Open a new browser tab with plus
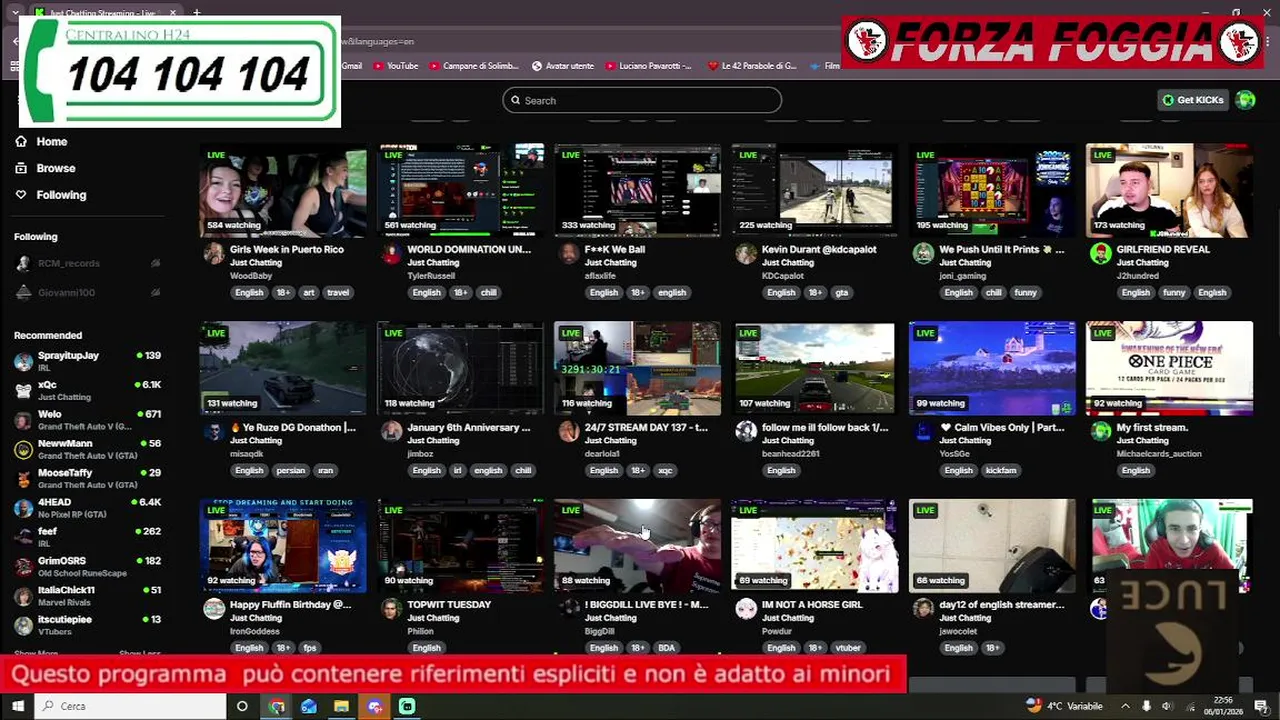This screenshot has height=720, width=1280. [x=196, y=13]
